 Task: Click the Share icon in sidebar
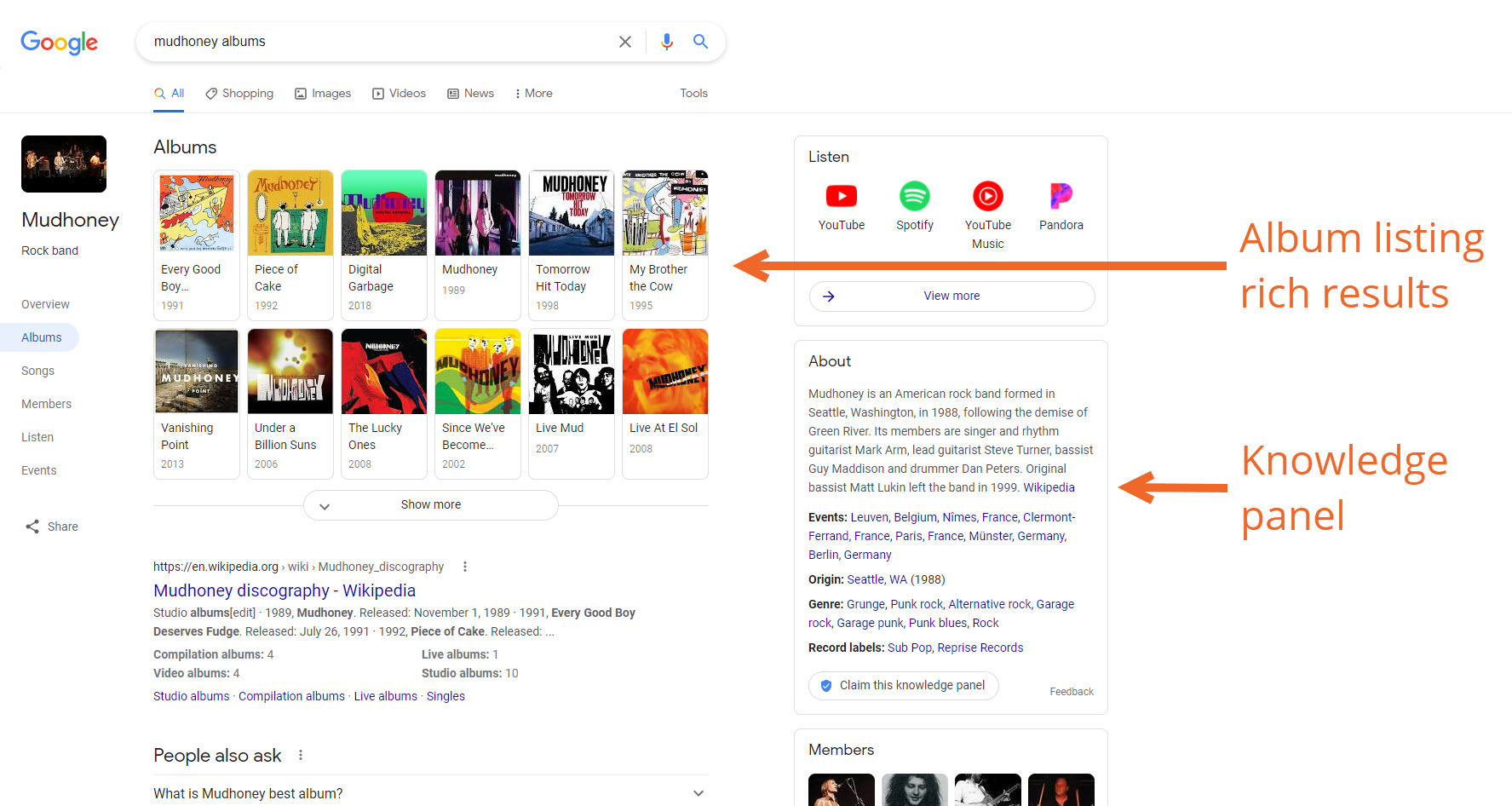click(32, 527)
